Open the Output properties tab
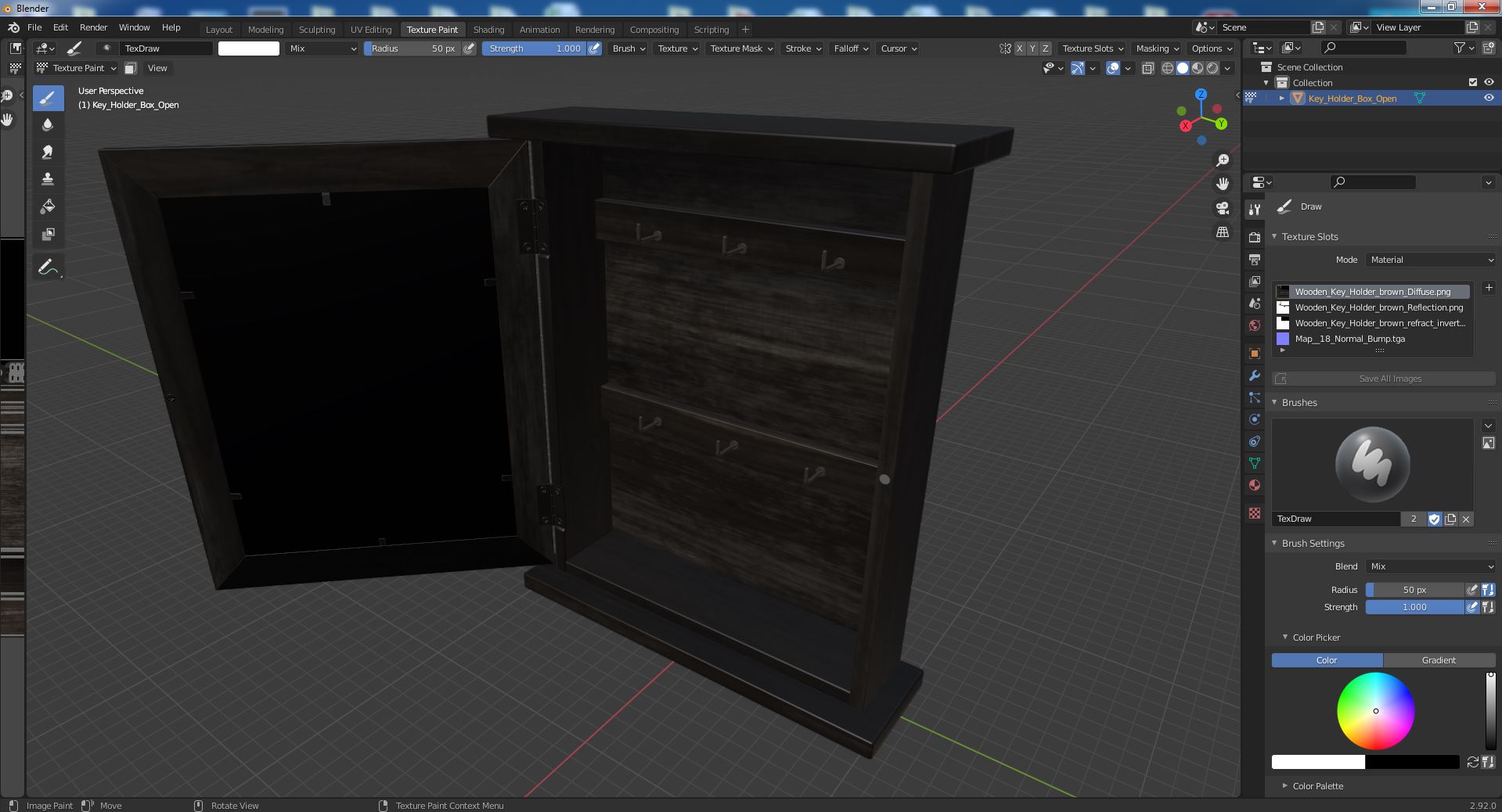The height and width of the screenshot is (812, 1502). [1255, 259]
